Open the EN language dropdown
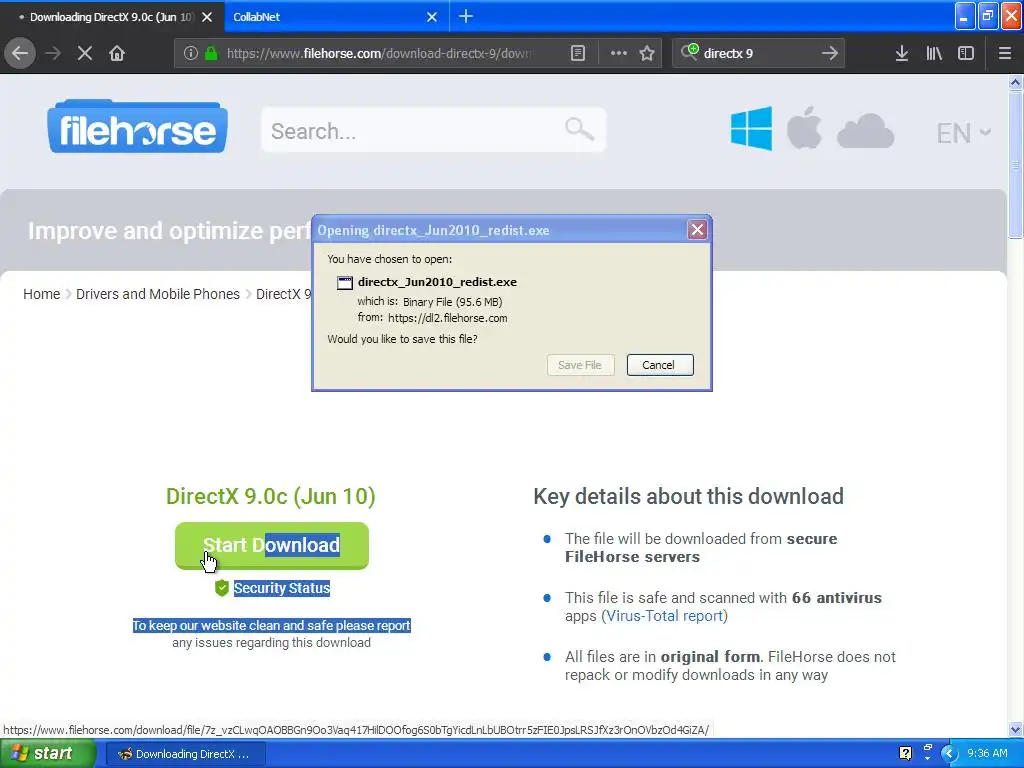 [x=963, y=133]
